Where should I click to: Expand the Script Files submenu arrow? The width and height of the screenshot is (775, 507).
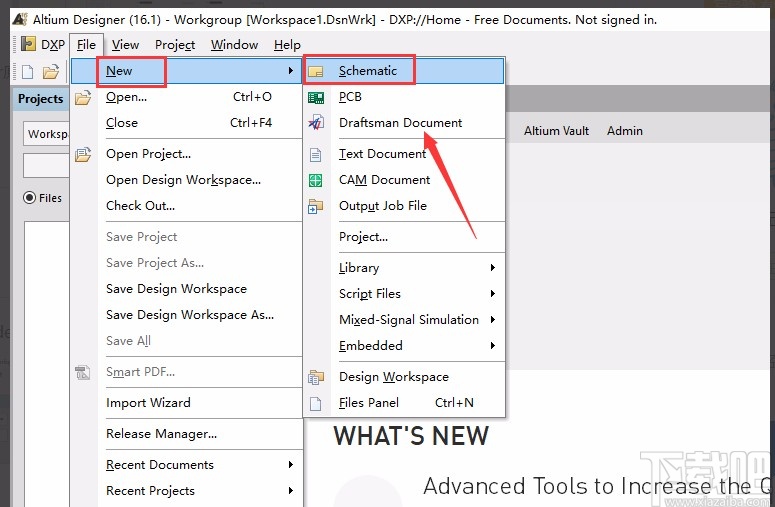point(493,294)
